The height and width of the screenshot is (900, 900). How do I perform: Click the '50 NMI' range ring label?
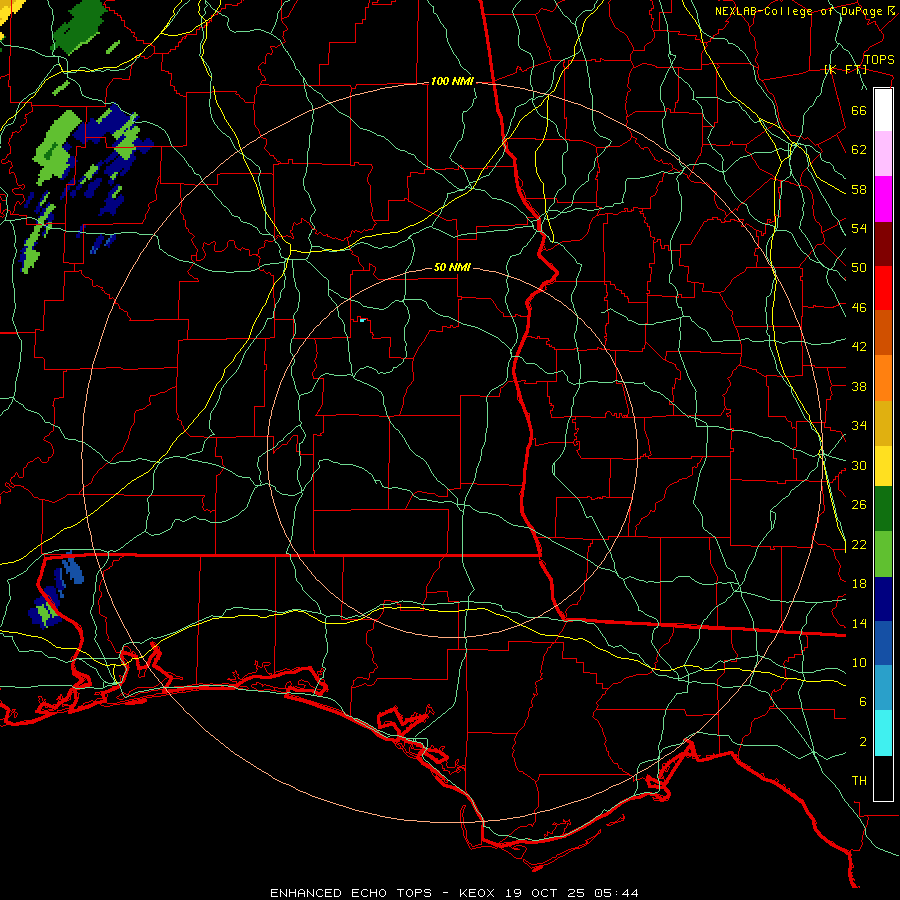[x=452, y=267]
